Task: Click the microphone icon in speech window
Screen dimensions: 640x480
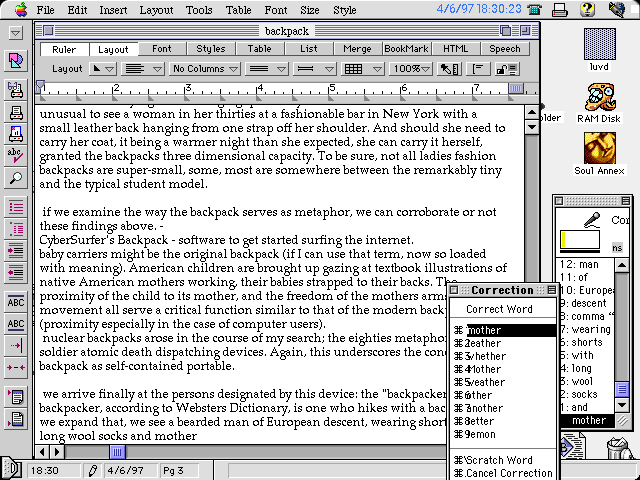Action: coord(591,220)
